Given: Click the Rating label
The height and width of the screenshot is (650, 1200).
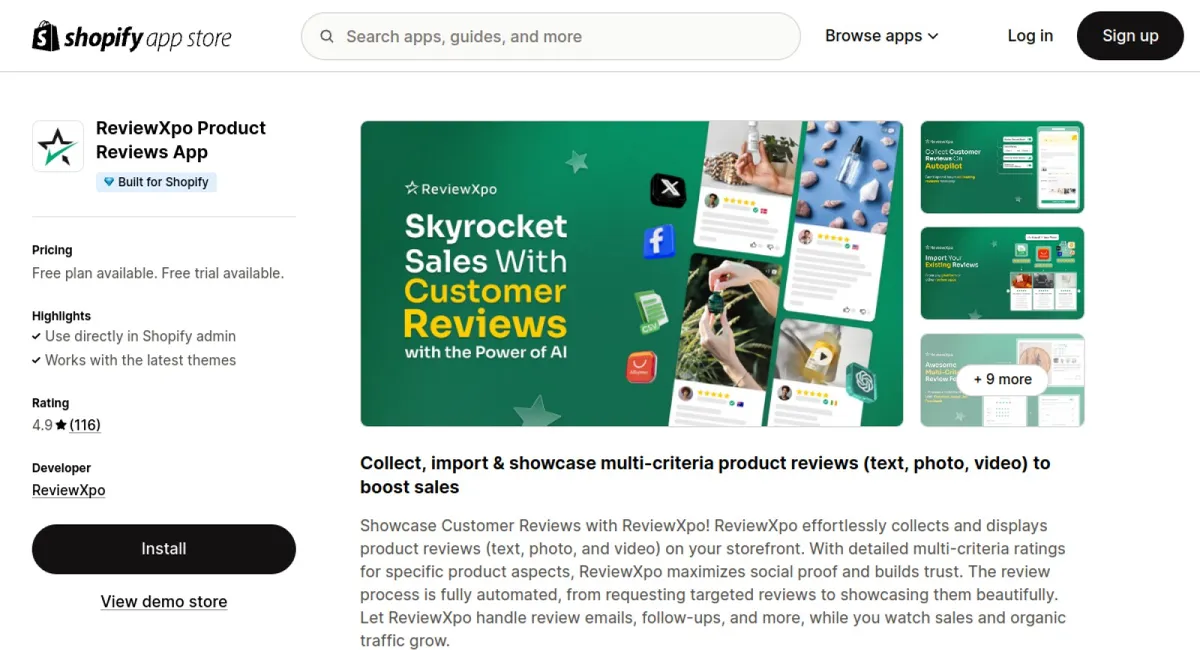Looking at the screenshot, I should (50, 403).
